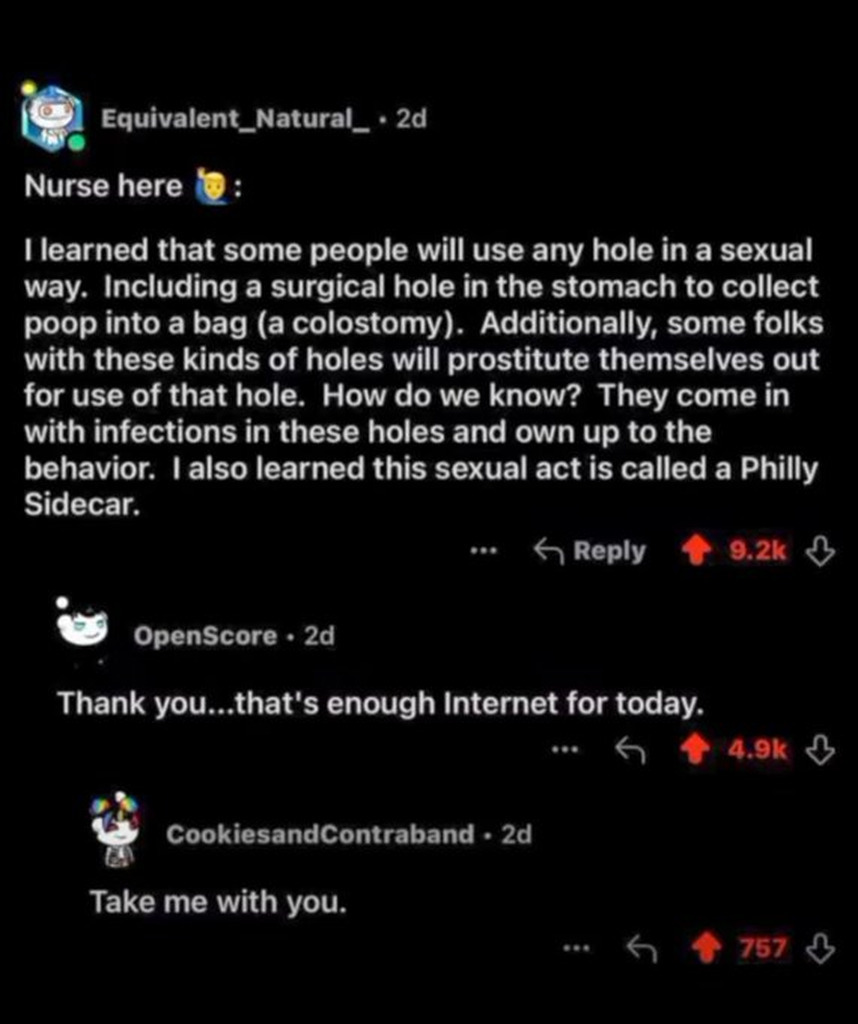
Task: Upvote the 4.9k comment
Action: pyautogui.click(x=696, y=749)
